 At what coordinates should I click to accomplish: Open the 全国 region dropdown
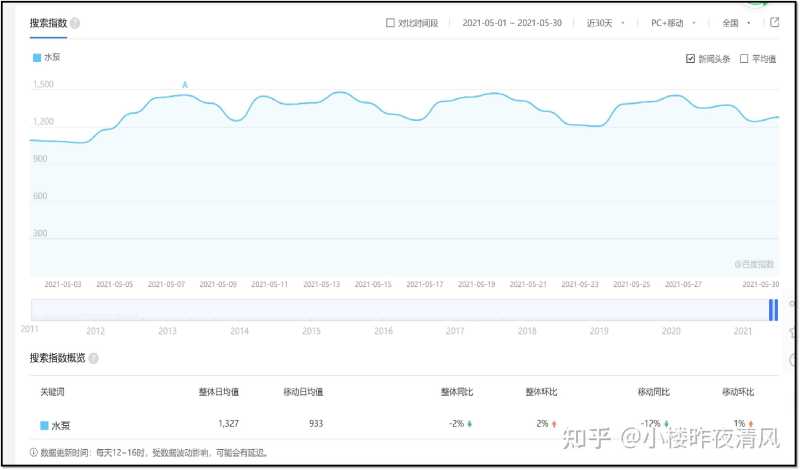pos(736,23)
